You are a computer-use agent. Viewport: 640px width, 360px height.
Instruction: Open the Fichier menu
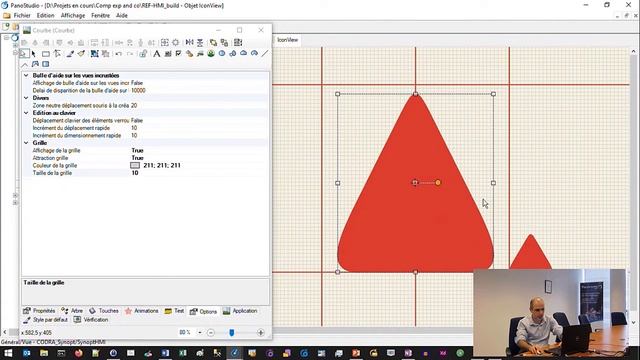(22, 16)
